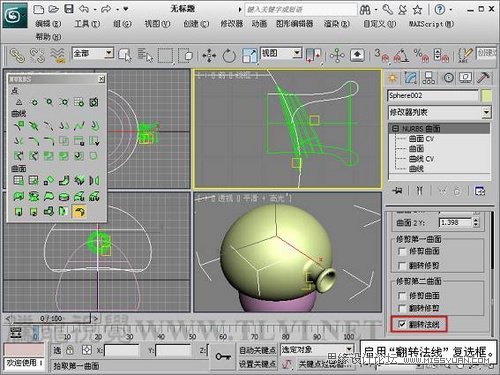500x375 pixels.
Task: Open the 渲染(R) menu
Action: pyautogui.click(x=337, y=24)
